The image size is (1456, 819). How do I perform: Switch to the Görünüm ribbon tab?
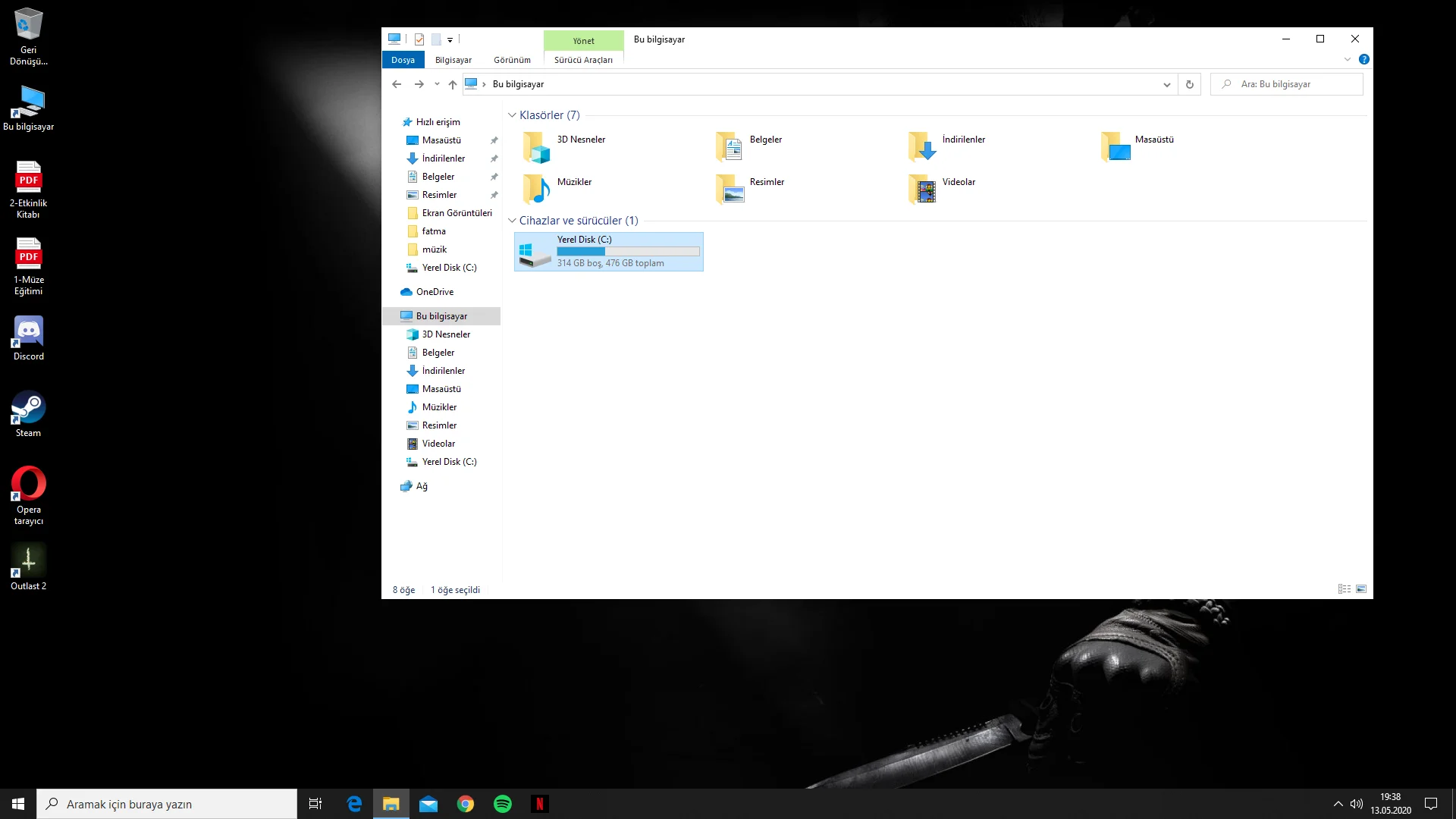[x=512, y=60]
